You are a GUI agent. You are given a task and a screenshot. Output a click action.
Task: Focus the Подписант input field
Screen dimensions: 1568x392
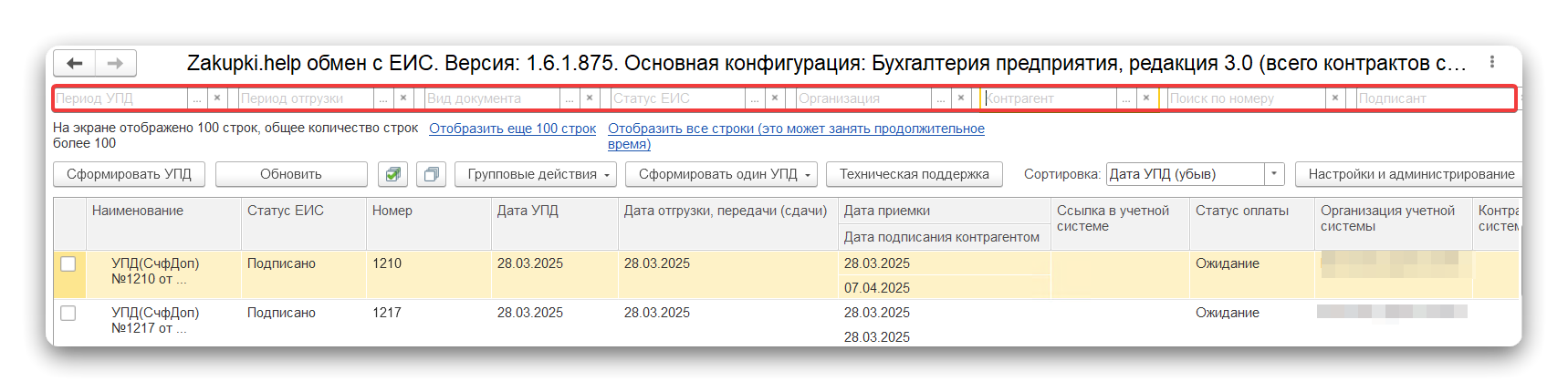(1435, 98)
